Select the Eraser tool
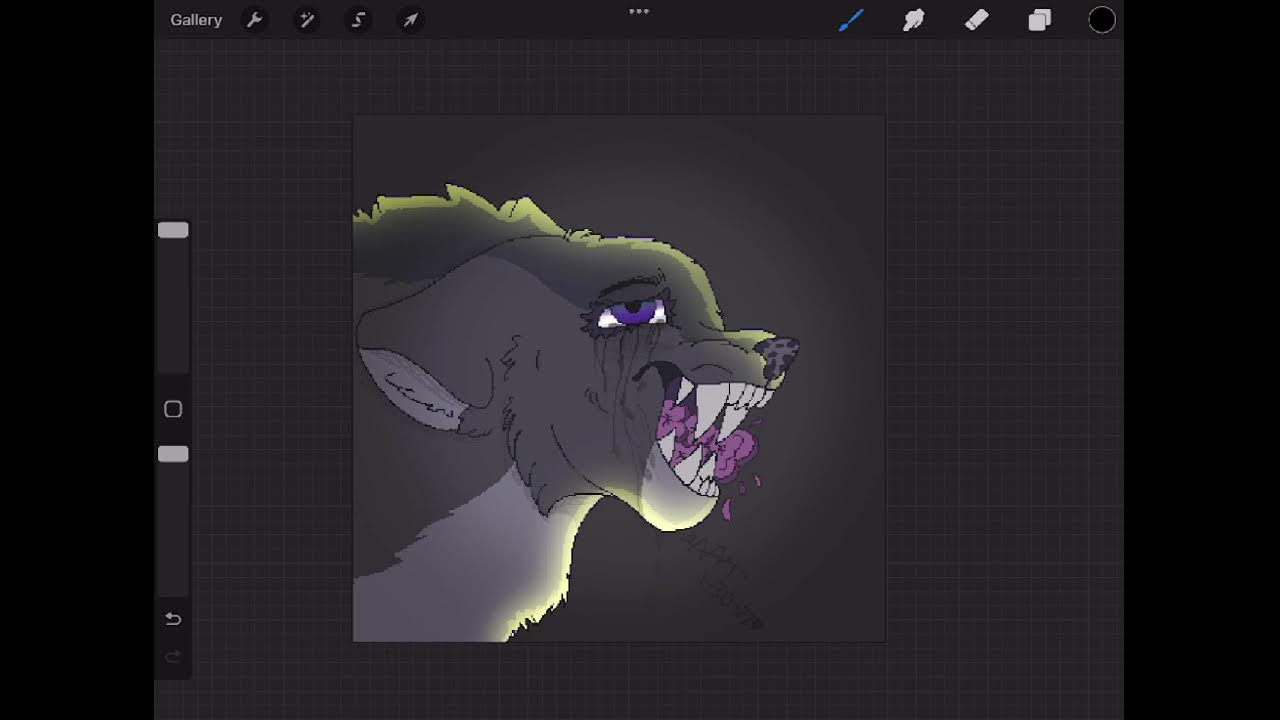 click(x=976, y=20)
